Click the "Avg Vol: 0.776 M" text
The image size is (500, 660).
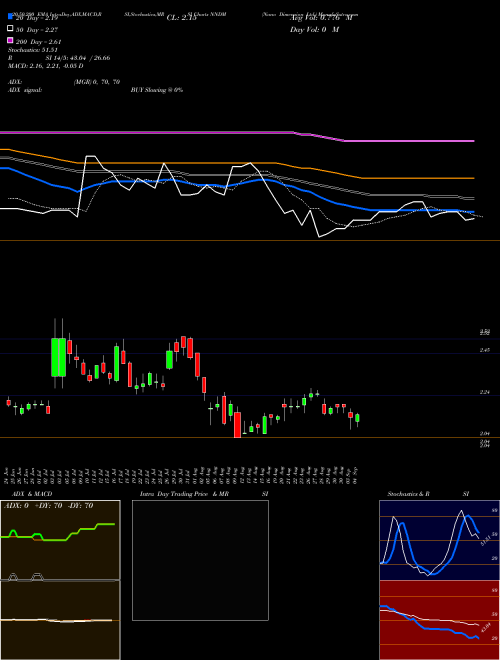tap(321, 18)
